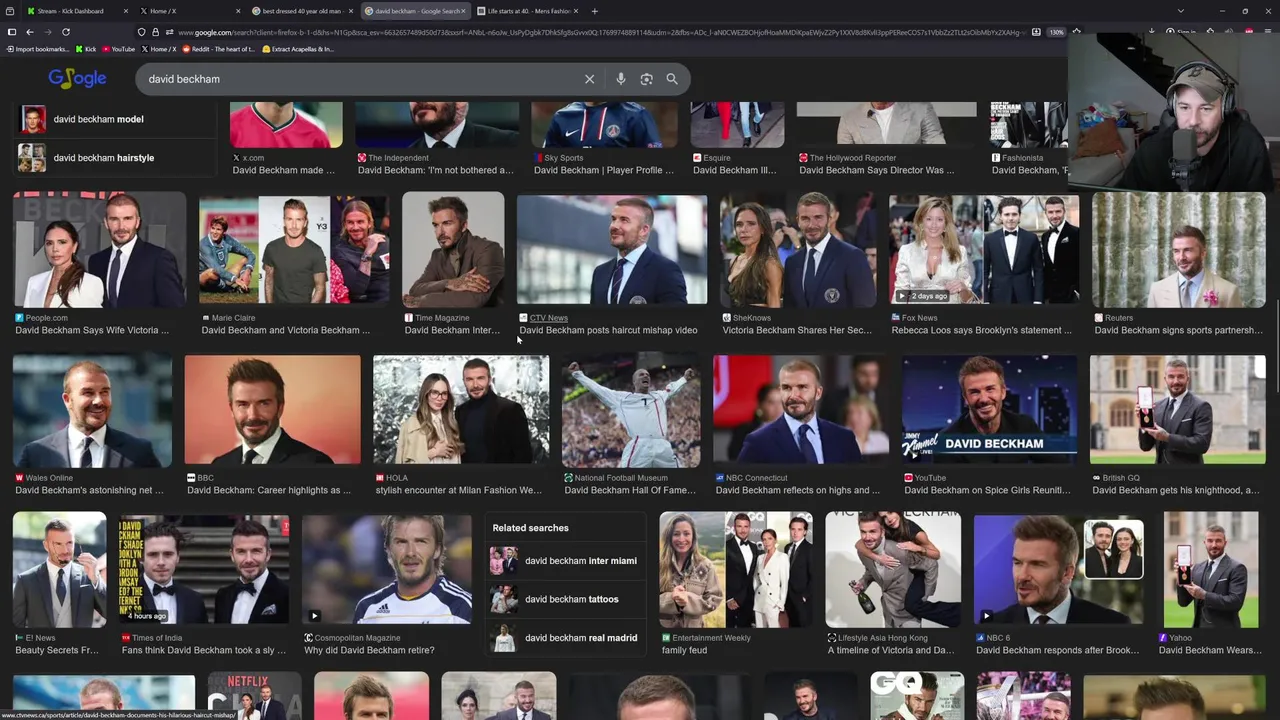Open the Fox News Rebecca Loos image
Image resolution: width=1280 pixels, height=720 pixels.
pos(984,250)
